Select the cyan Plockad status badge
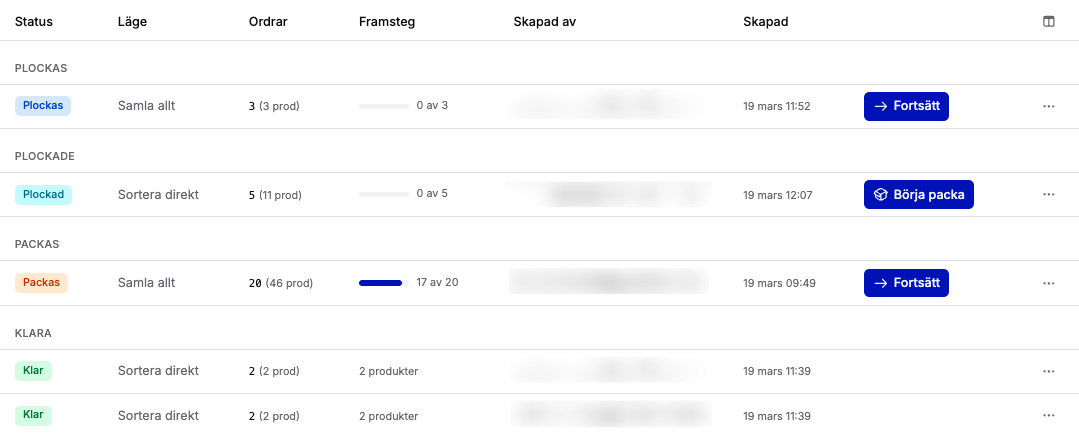 pos(43,194)
